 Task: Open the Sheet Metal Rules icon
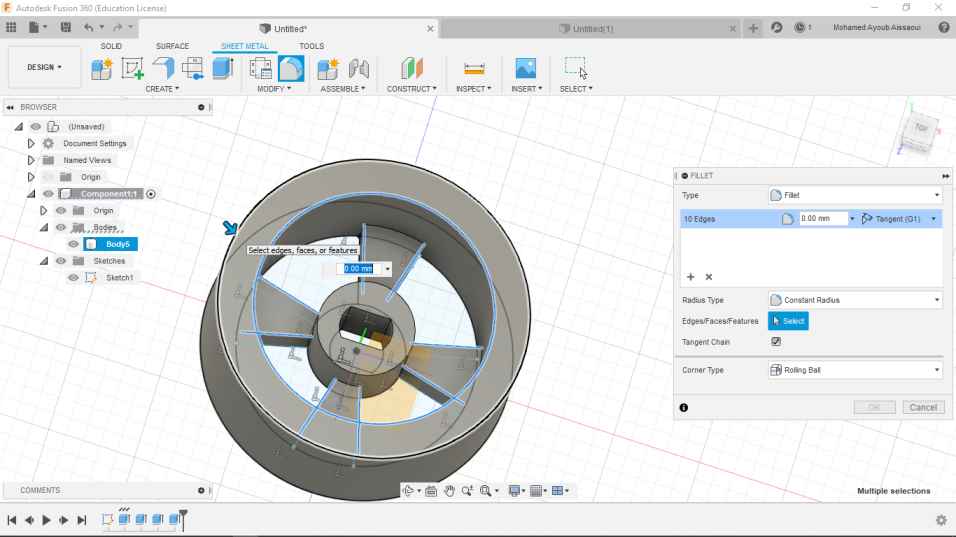[260, 68]
